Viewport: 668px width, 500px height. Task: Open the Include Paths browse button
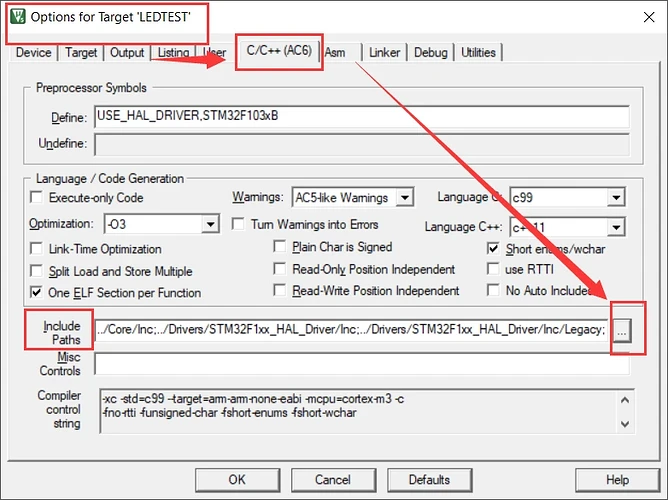pyautogui.click(x=623, y=331)
